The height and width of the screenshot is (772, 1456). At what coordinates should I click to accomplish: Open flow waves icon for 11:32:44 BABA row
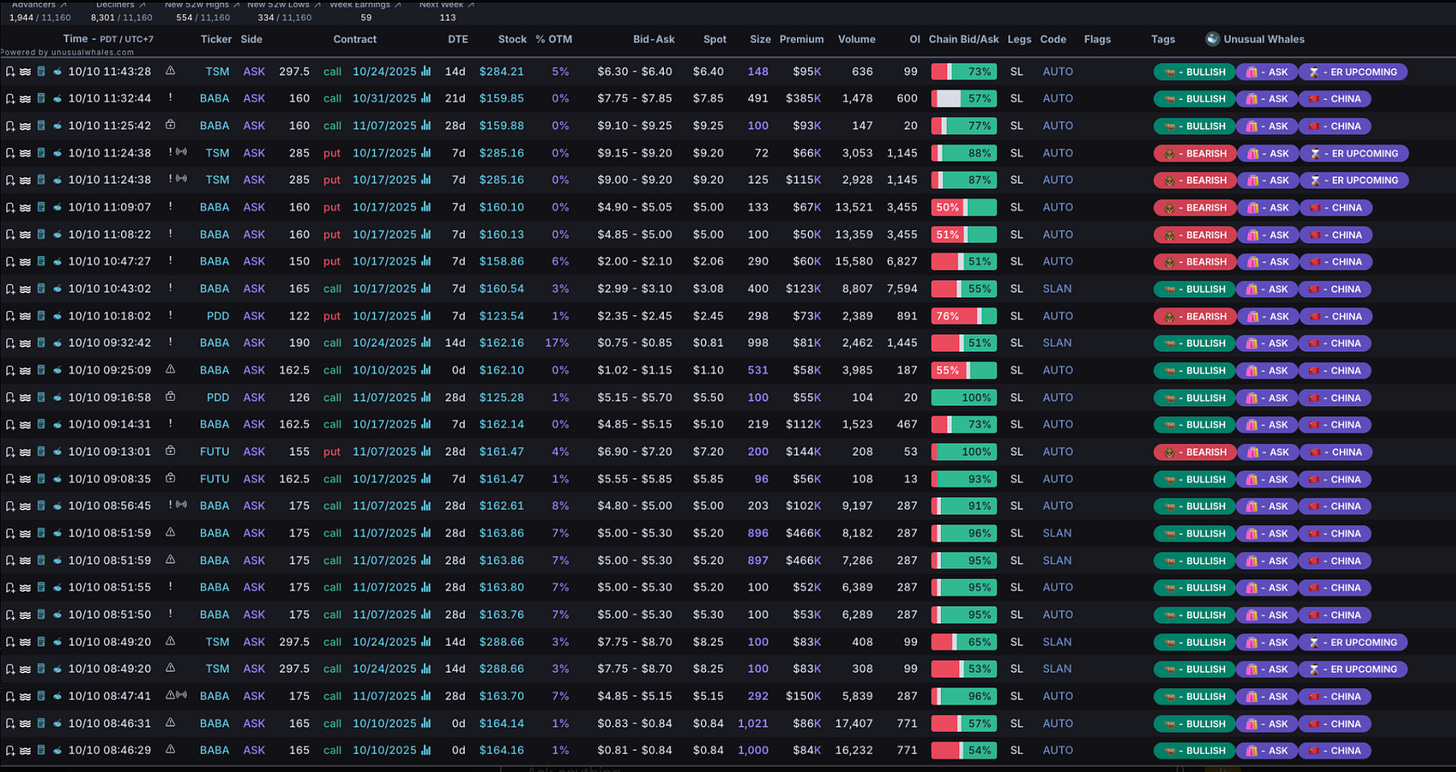(x=25, y=99)
